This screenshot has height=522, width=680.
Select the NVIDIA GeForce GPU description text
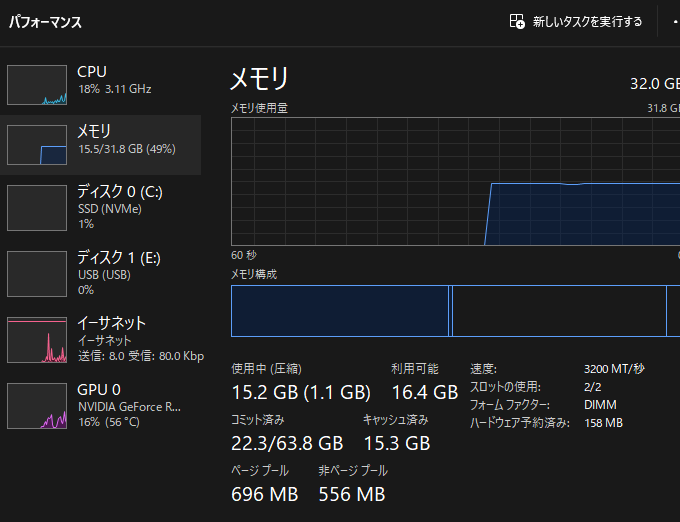click(x=129, y=407)
